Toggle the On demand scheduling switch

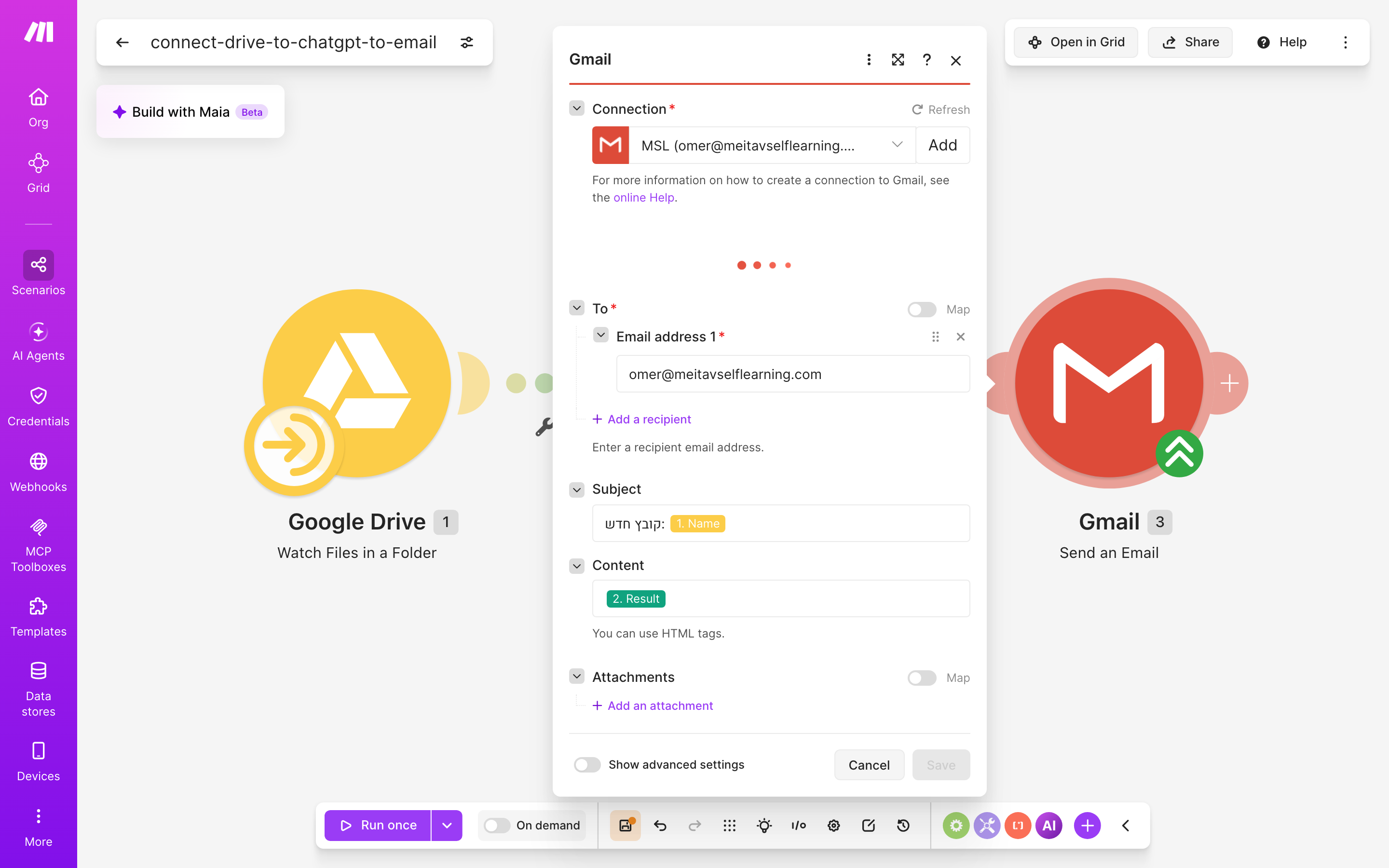(496, 826)
